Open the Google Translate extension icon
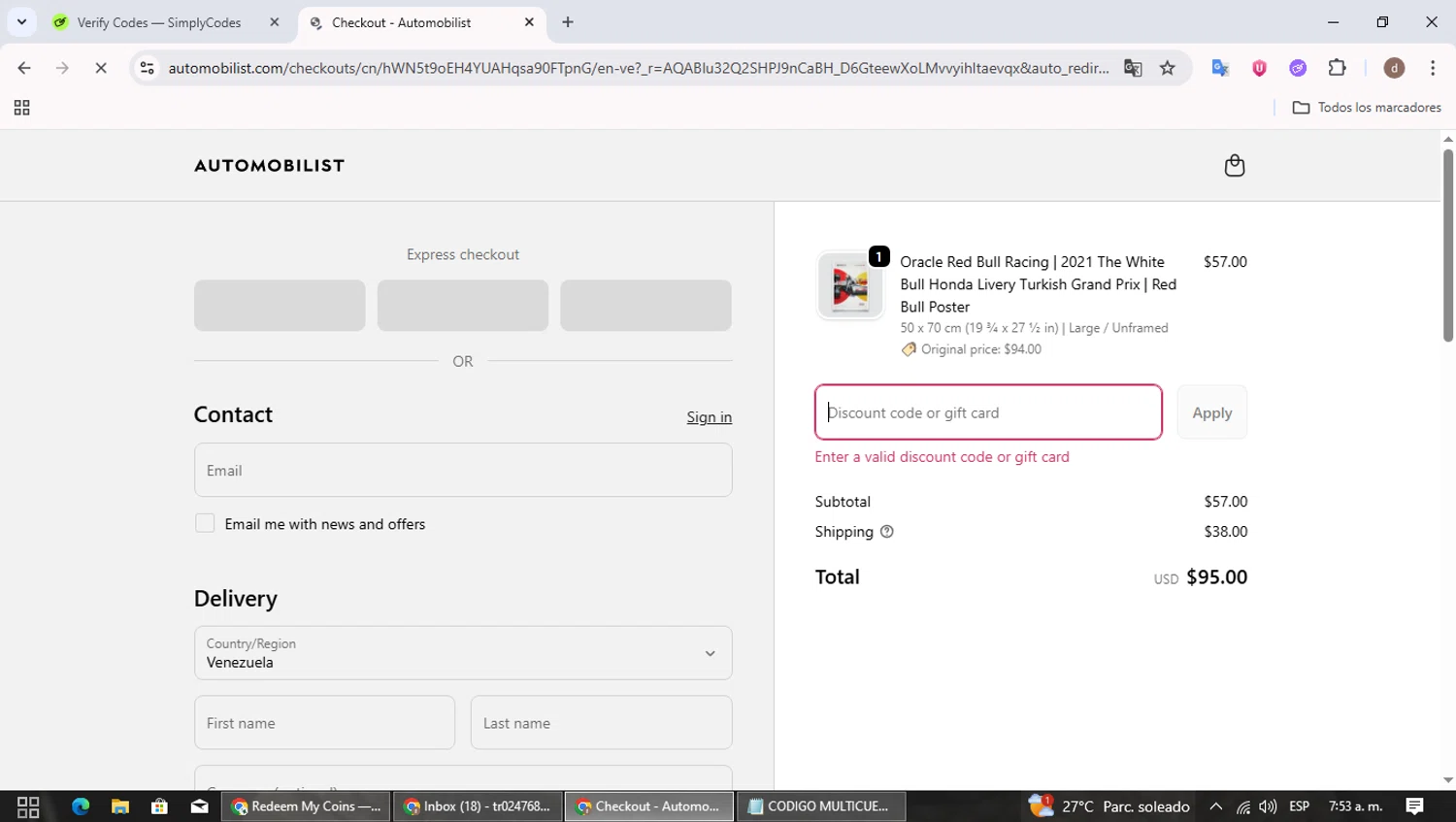 pos(1220,68)
